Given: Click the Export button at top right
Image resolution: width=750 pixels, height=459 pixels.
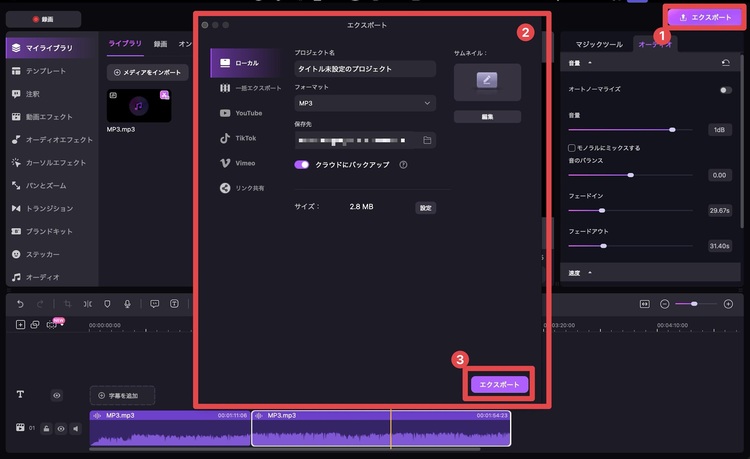Looking at the screenshot, I should (x=706, y=17).
